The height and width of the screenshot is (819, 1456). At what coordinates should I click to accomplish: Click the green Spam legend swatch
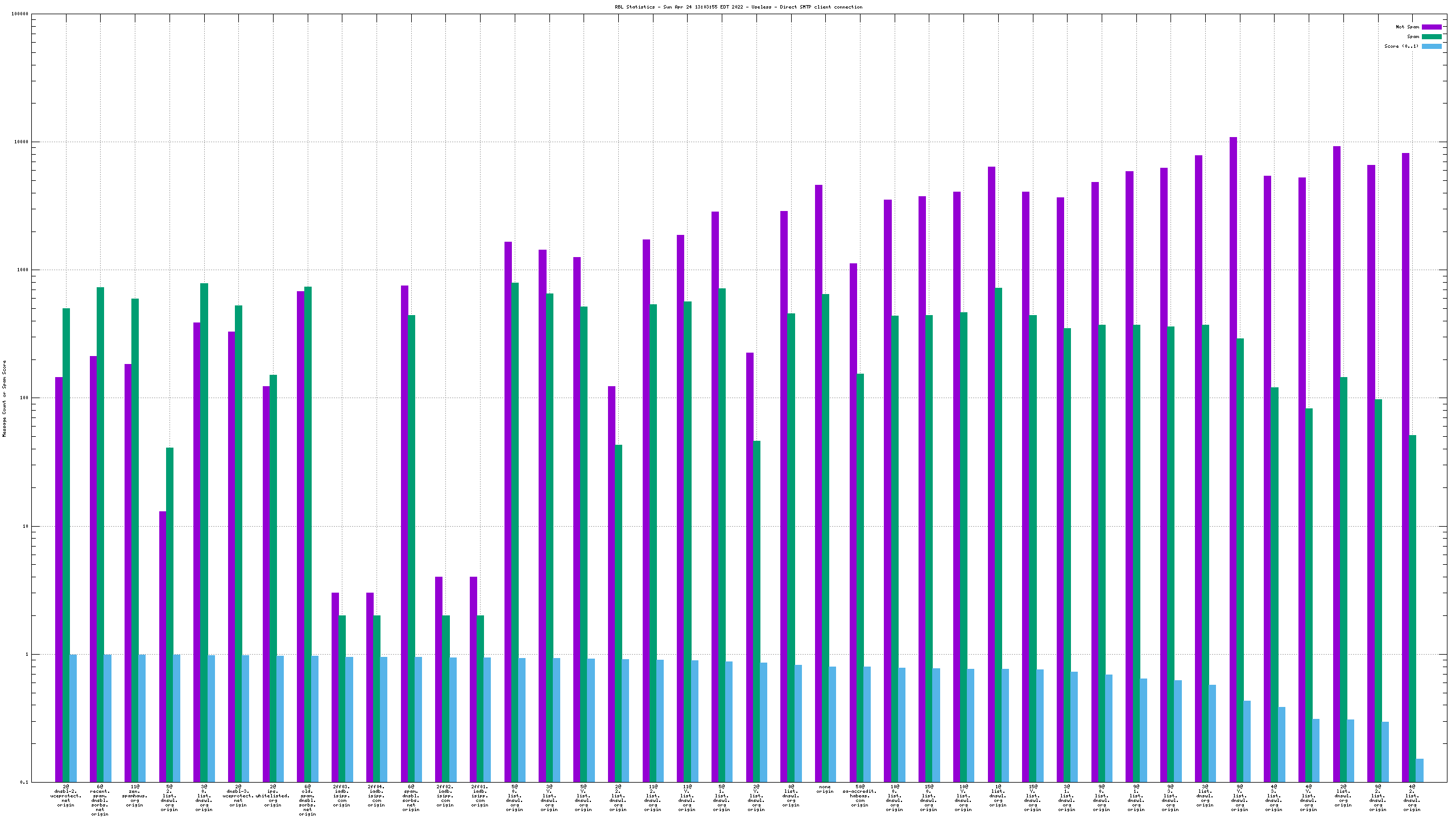1431,36
